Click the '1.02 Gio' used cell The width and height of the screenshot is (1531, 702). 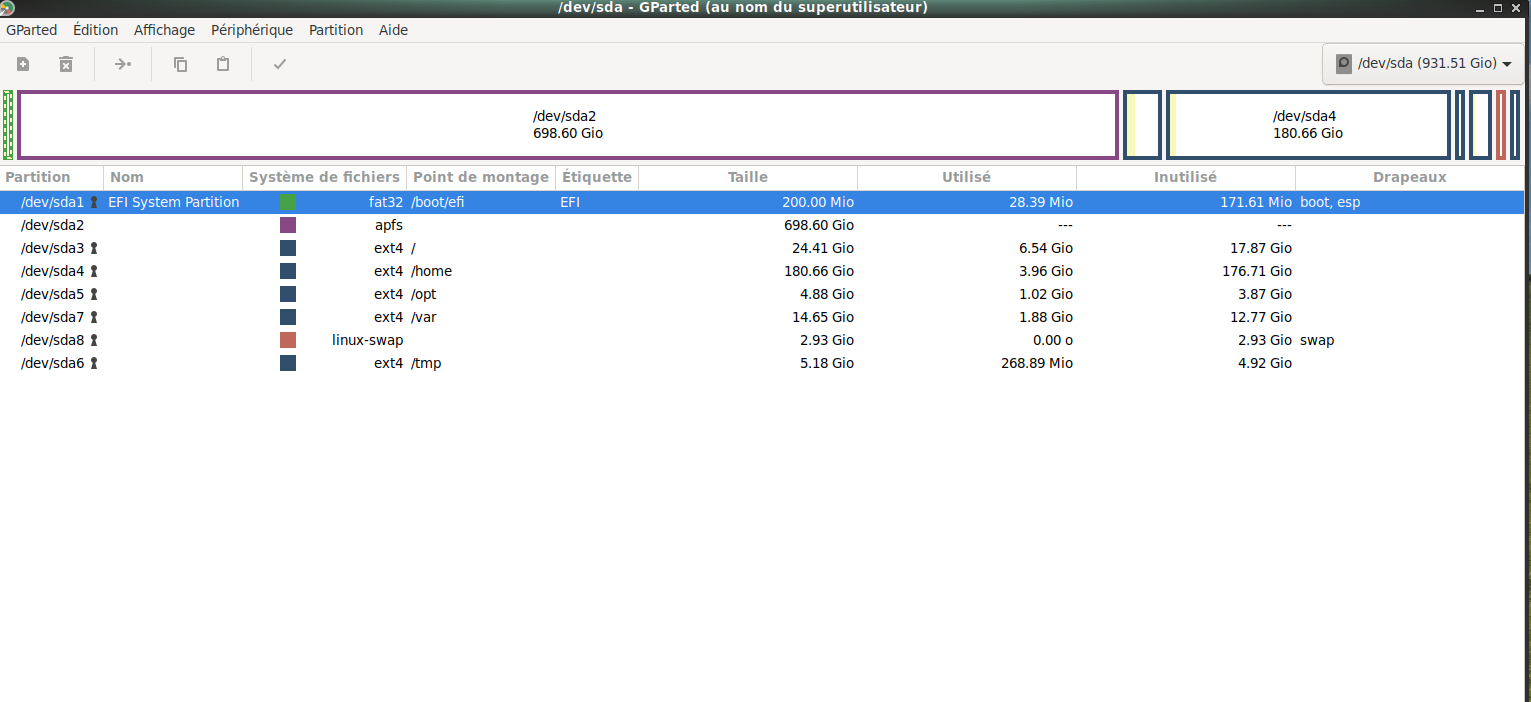click(1045, 294)
